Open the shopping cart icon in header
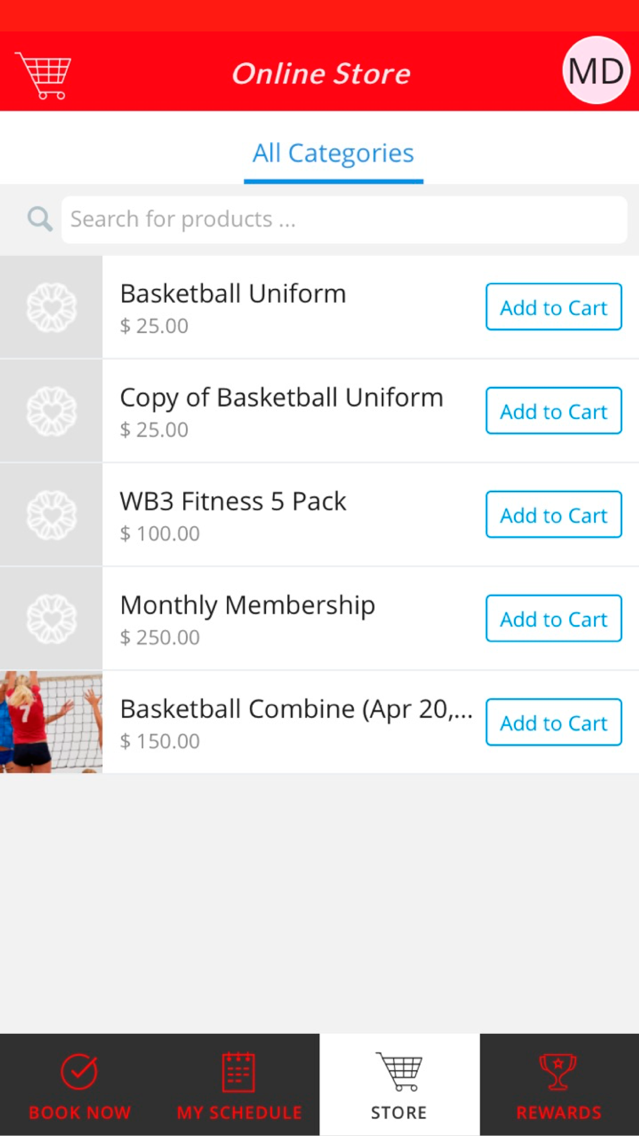Viewport: 639px width, 1136px height. point(43,75)
